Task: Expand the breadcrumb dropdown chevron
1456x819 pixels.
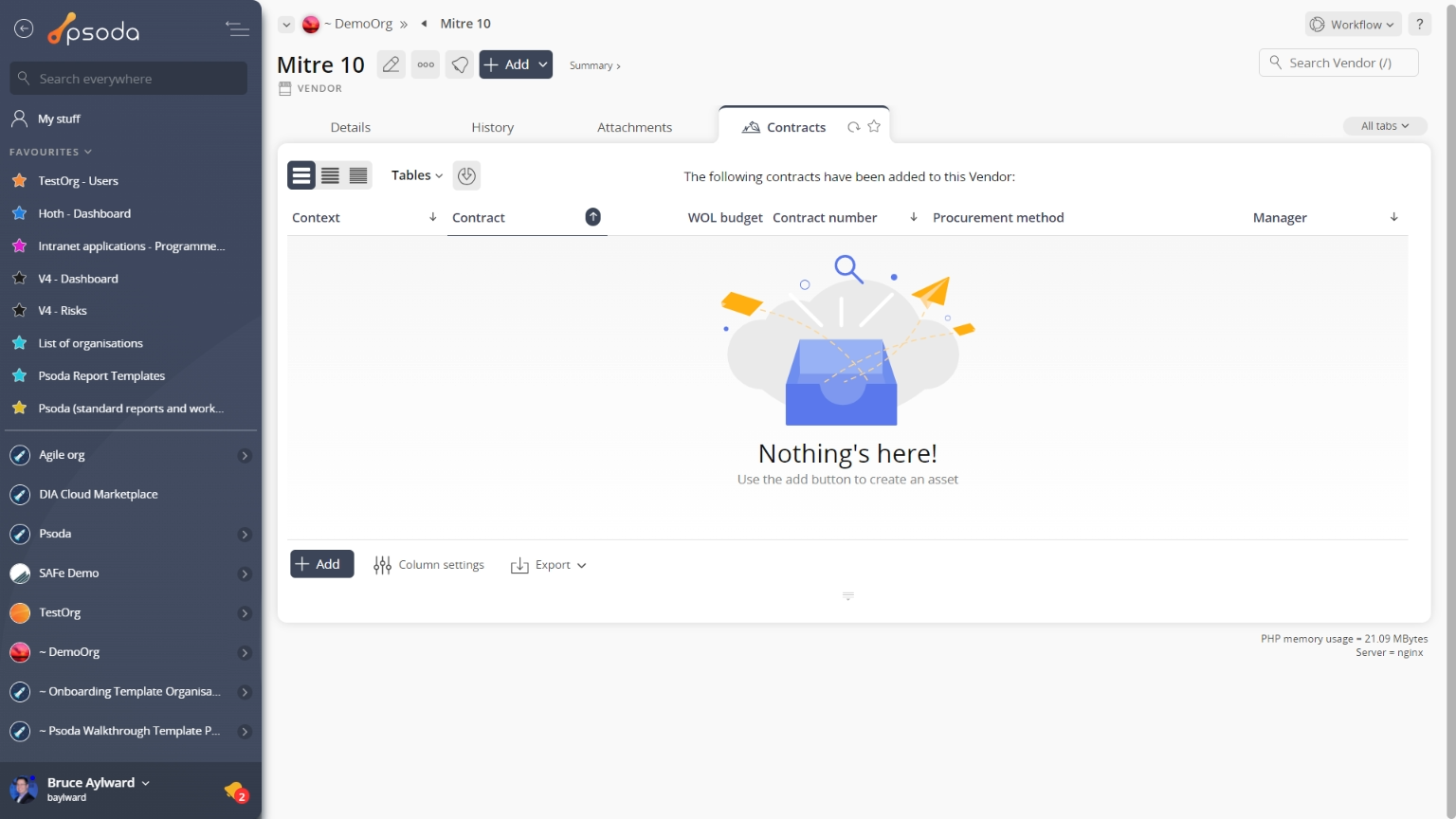Action: click(x=286, y=25)
